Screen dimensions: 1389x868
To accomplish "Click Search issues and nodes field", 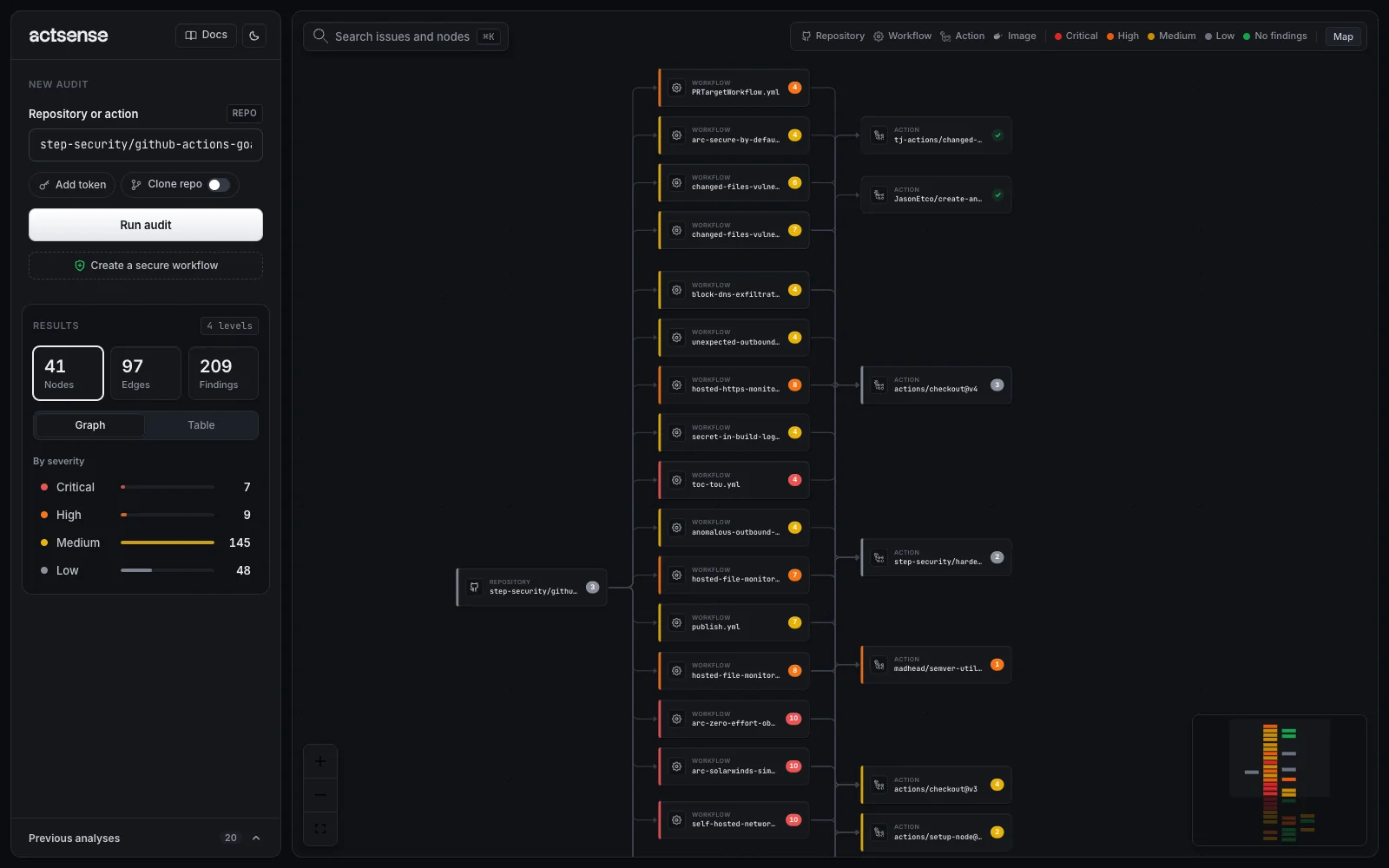I will click(x=405, y=36).
